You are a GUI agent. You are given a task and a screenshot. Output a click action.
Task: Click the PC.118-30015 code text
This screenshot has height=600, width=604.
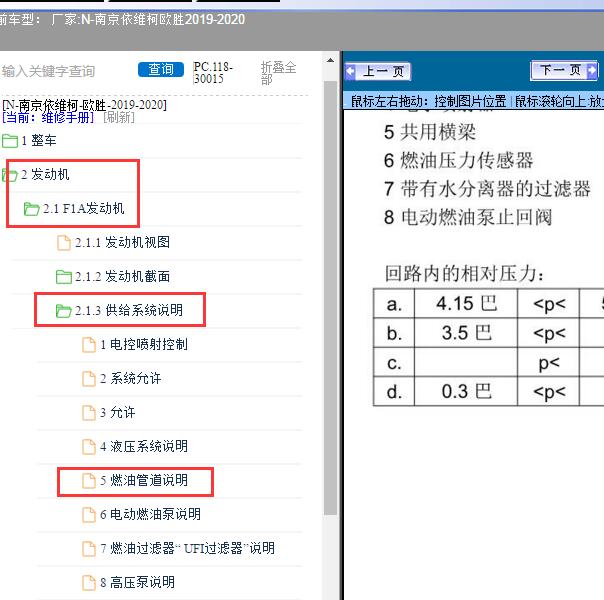coord(213,73)
